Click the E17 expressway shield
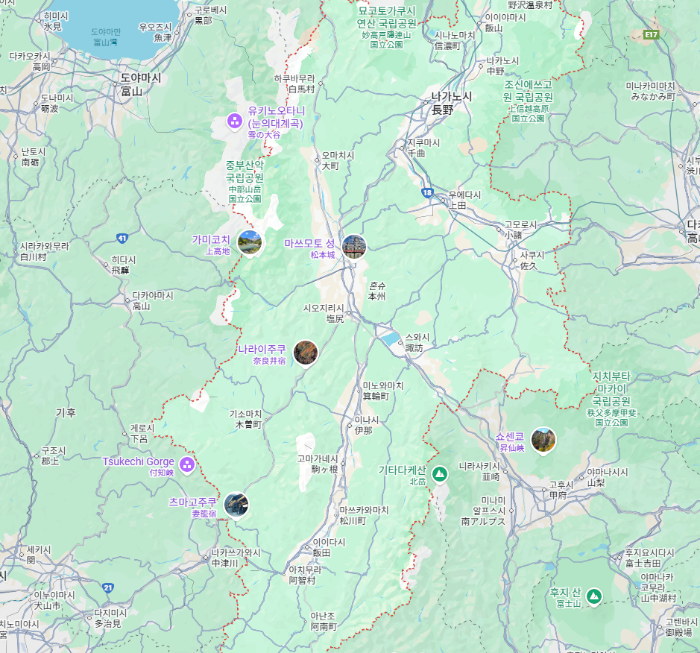 (x=651, y=35)
